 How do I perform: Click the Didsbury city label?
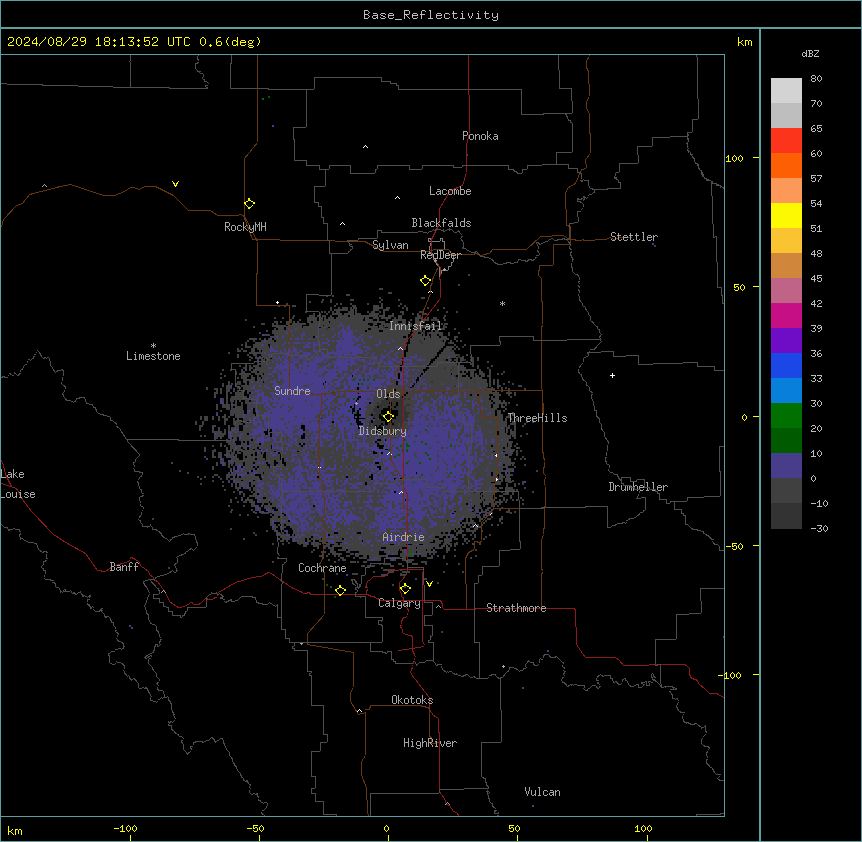[383, 431]
